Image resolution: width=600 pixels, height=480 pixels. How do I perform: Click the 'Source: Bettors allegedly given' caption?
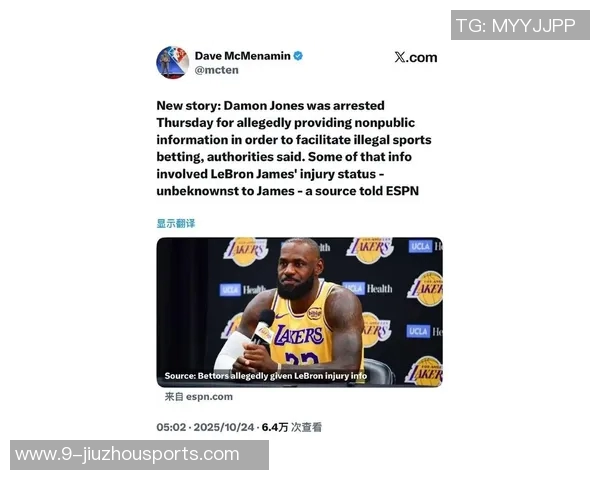[x=266, y=376]
